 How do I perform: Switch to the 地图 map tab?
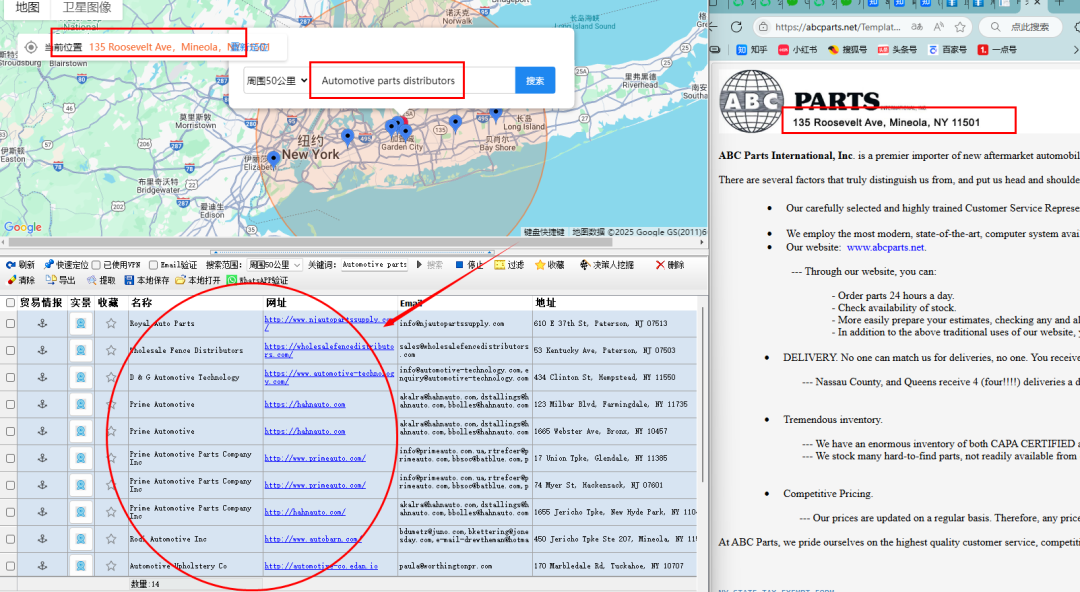click(x=28, y=8)
